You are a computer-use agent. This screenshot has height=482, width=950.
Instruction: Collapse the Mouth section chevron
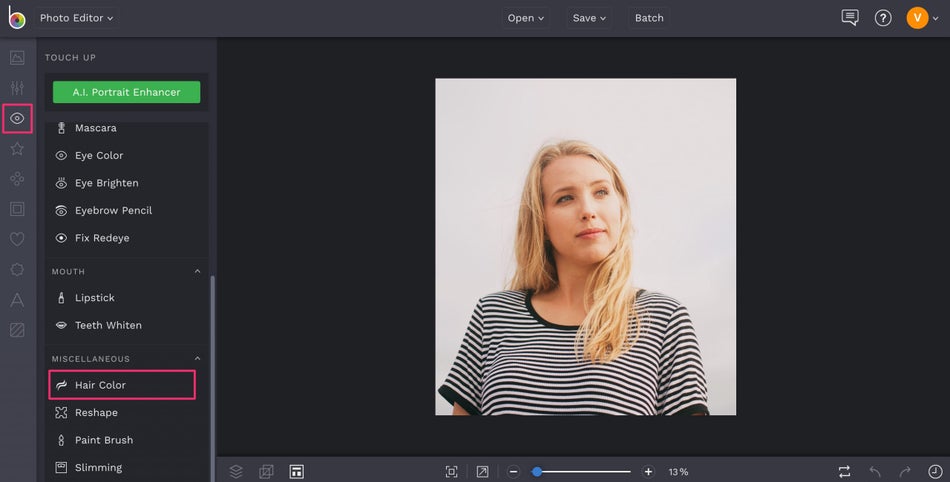[198, 271]
